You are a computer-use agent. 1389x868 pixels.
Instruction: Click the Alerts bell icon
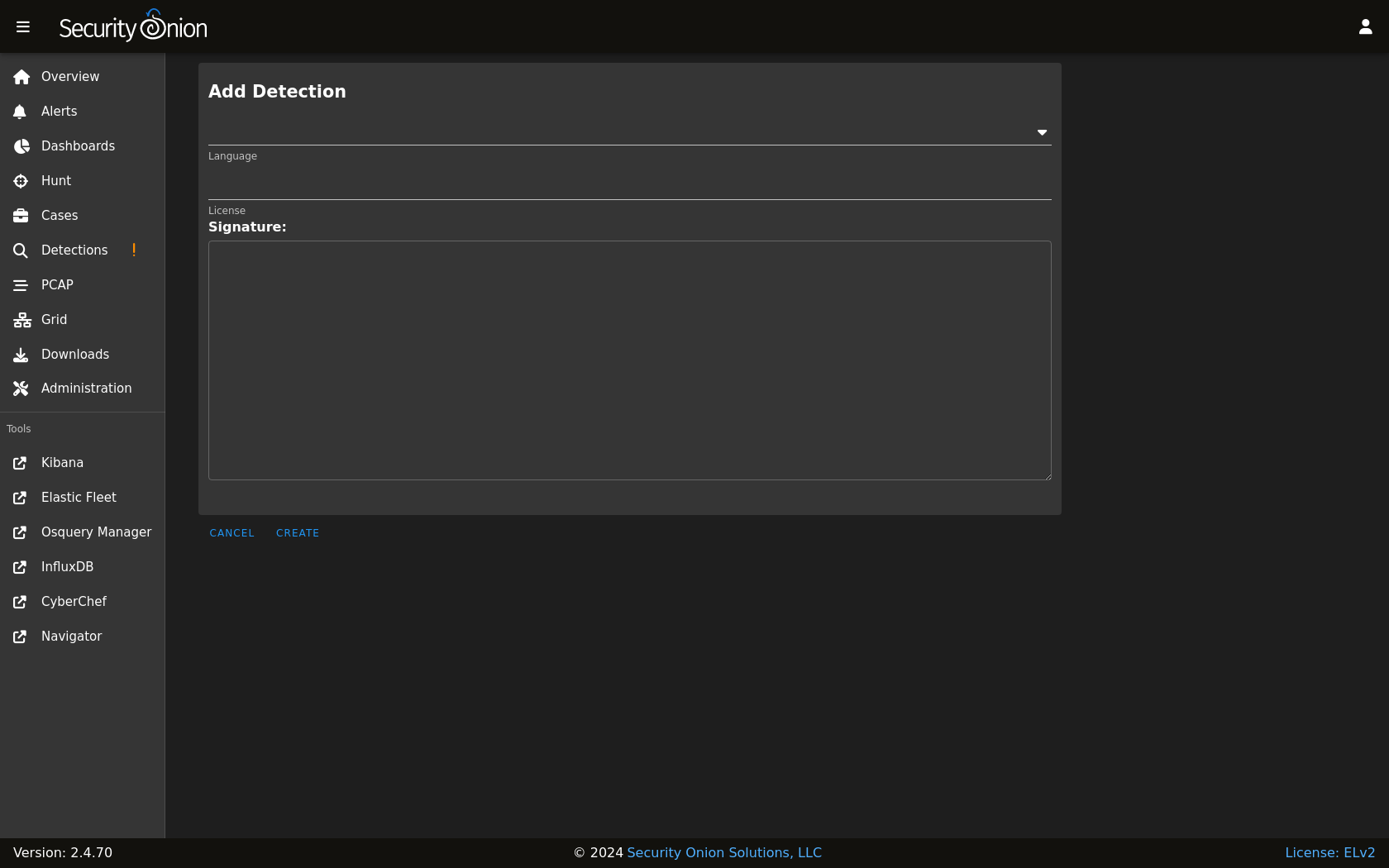[21, 112]
